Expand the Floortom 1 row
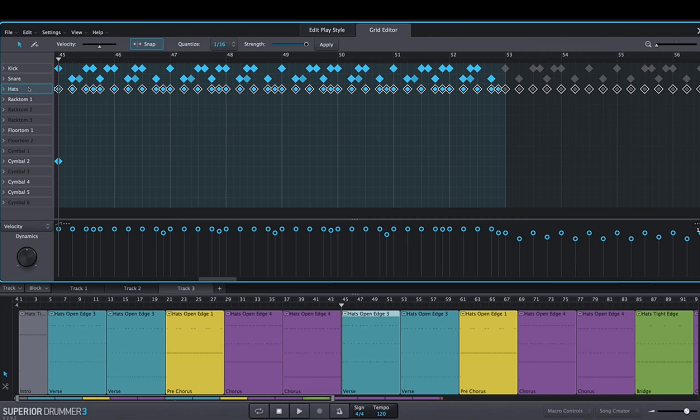 click(4, 130)
